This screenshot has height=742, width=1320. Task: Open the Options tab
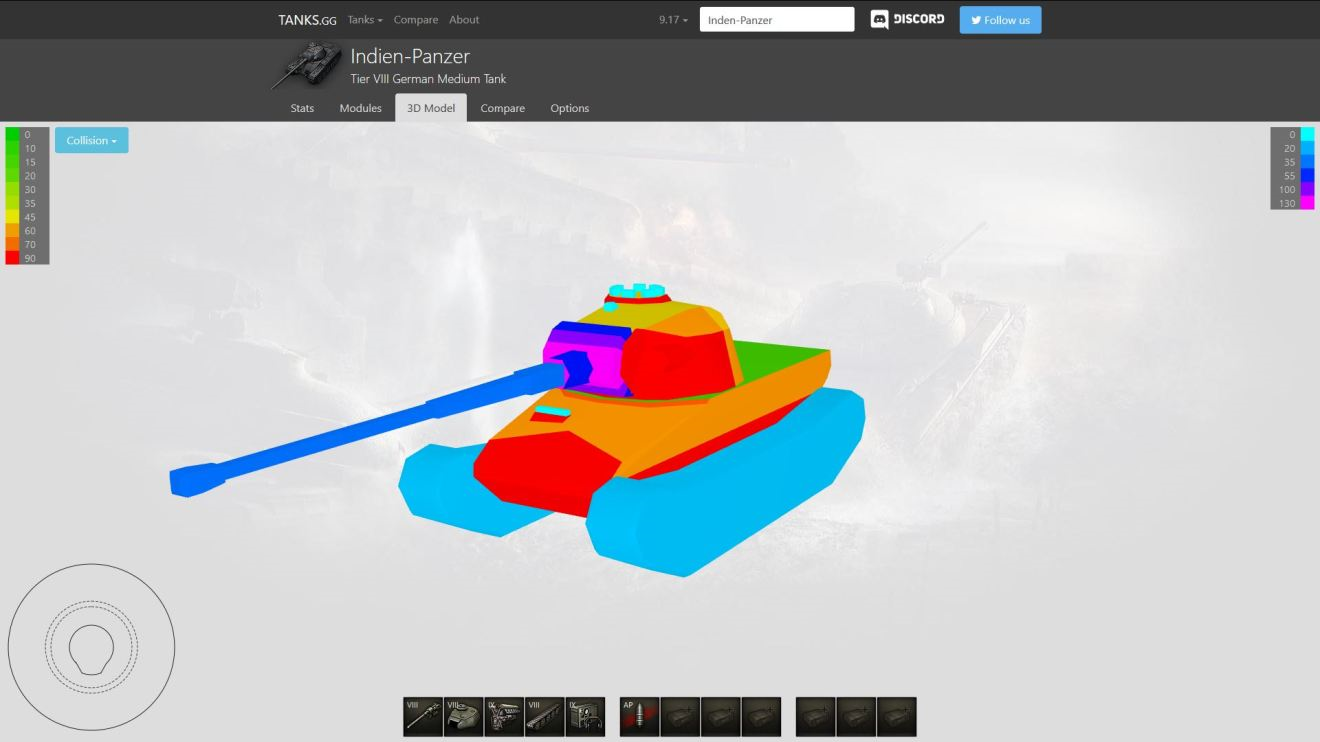(x=569, y=108)
